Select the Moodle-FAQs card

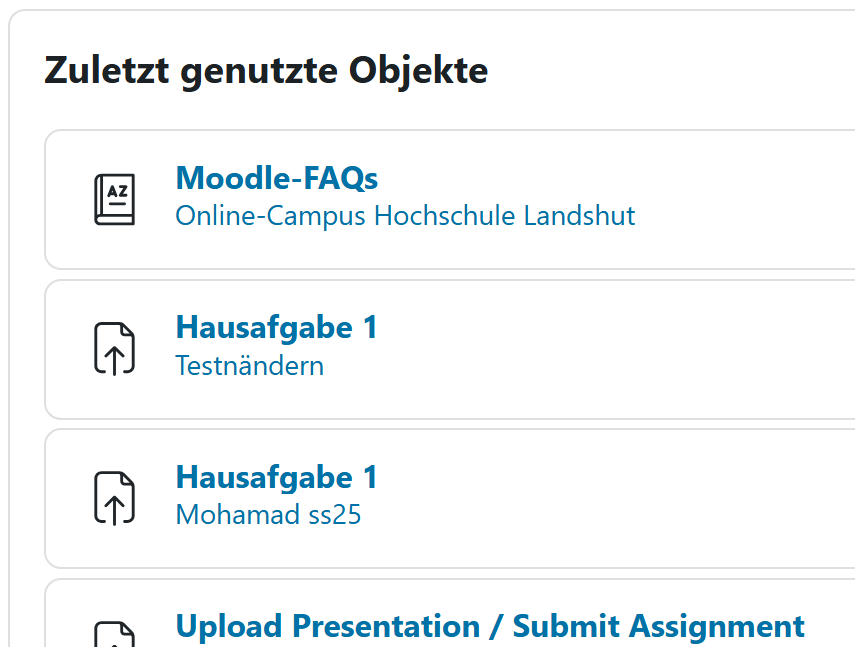tap(450, 198)
